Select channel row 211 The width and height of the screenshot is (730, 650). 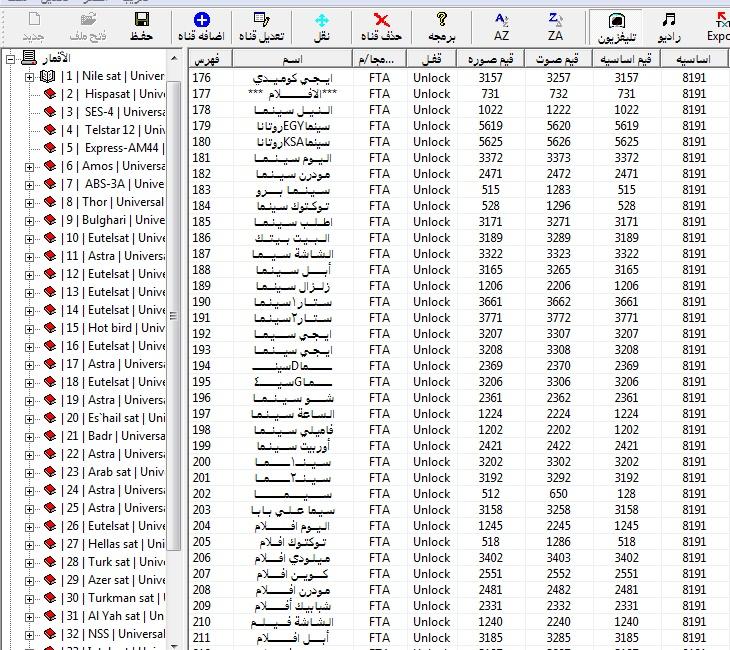point(459,637)
